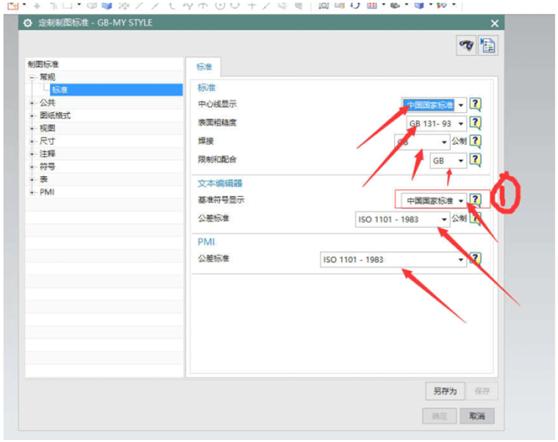Open help for 焊接 setting
Viewport: 558px width, 442px height.
[475, 141]
